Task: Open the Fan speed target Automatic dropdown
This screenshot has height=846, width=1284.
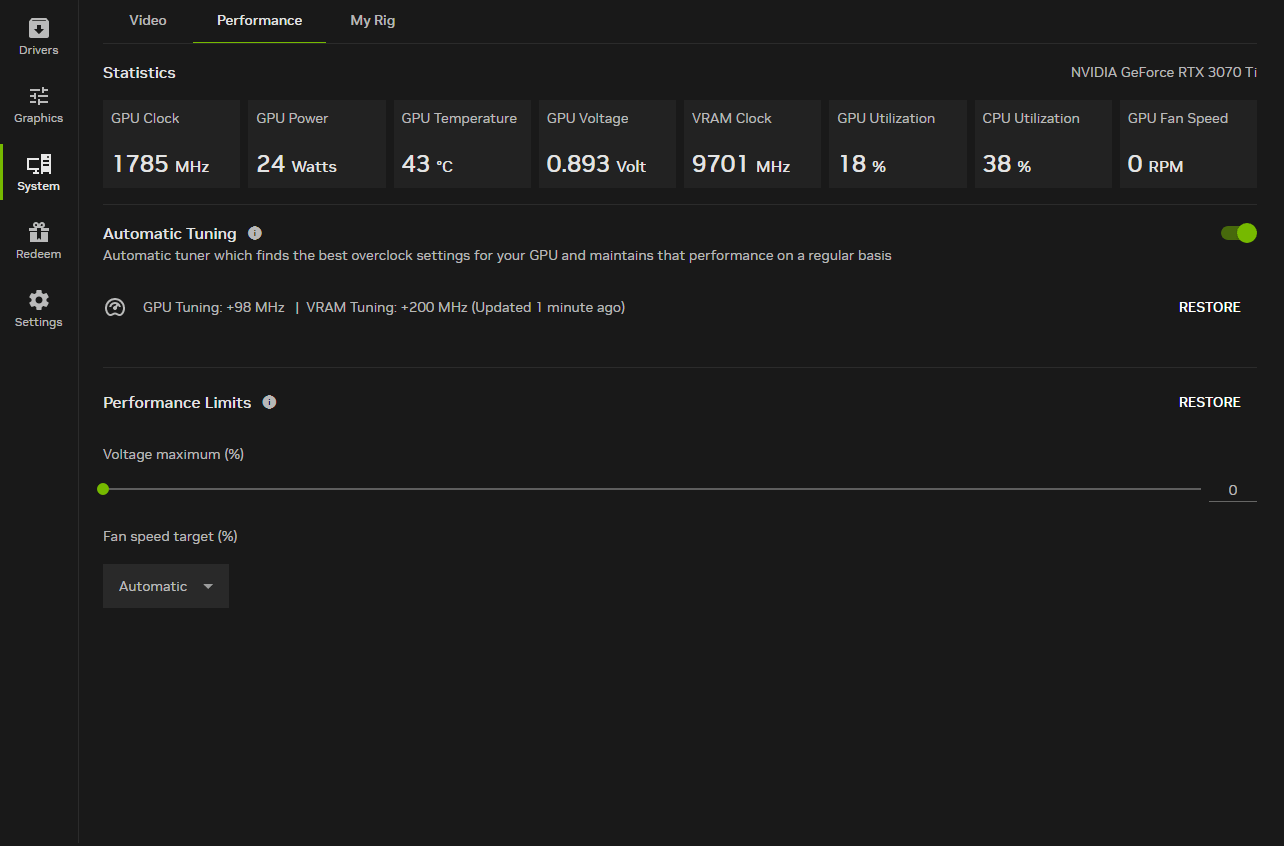Action: [x=166, y=586]
